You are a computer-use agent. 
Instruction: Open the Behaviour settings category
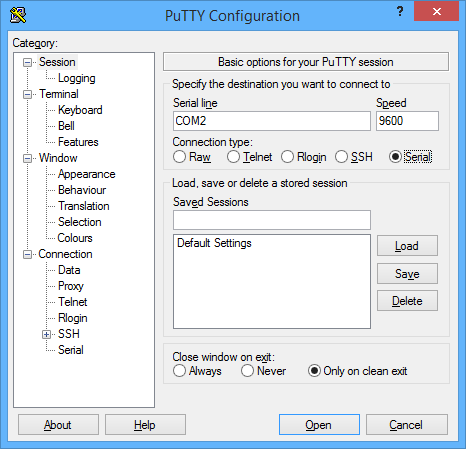coord(82,190)
